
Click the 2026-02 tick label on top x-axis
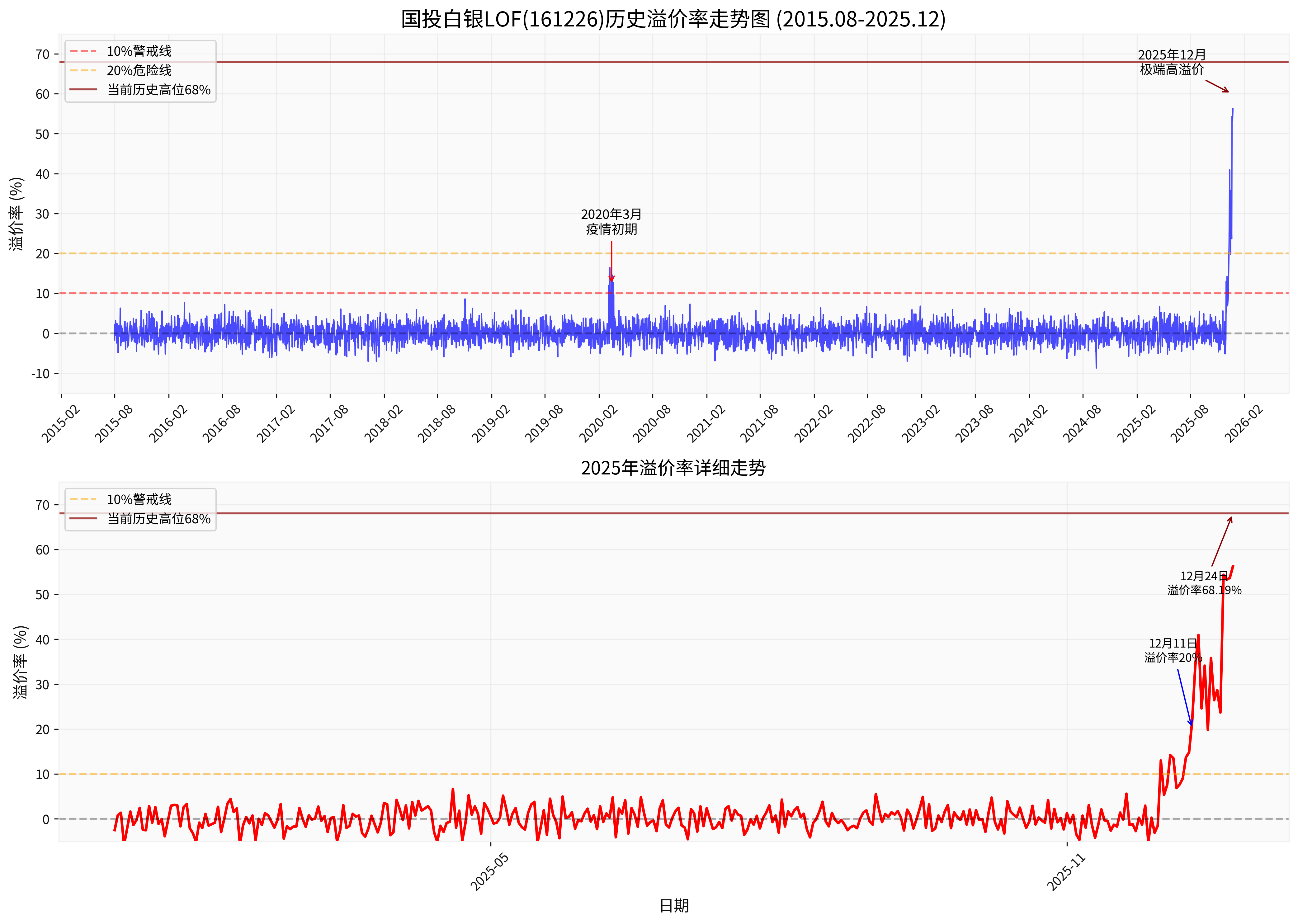1244,424
